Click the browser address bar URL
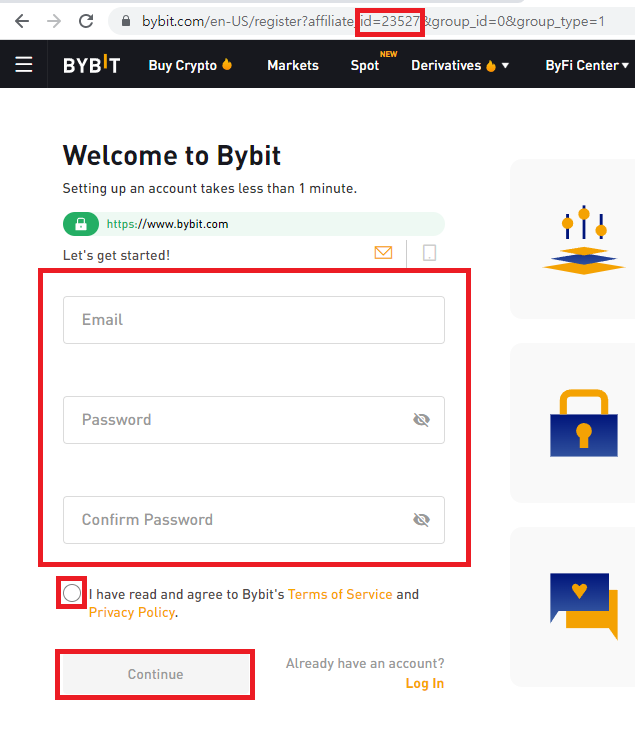The image size is (635, 731). pyautogui.click(x=373, y=21)
